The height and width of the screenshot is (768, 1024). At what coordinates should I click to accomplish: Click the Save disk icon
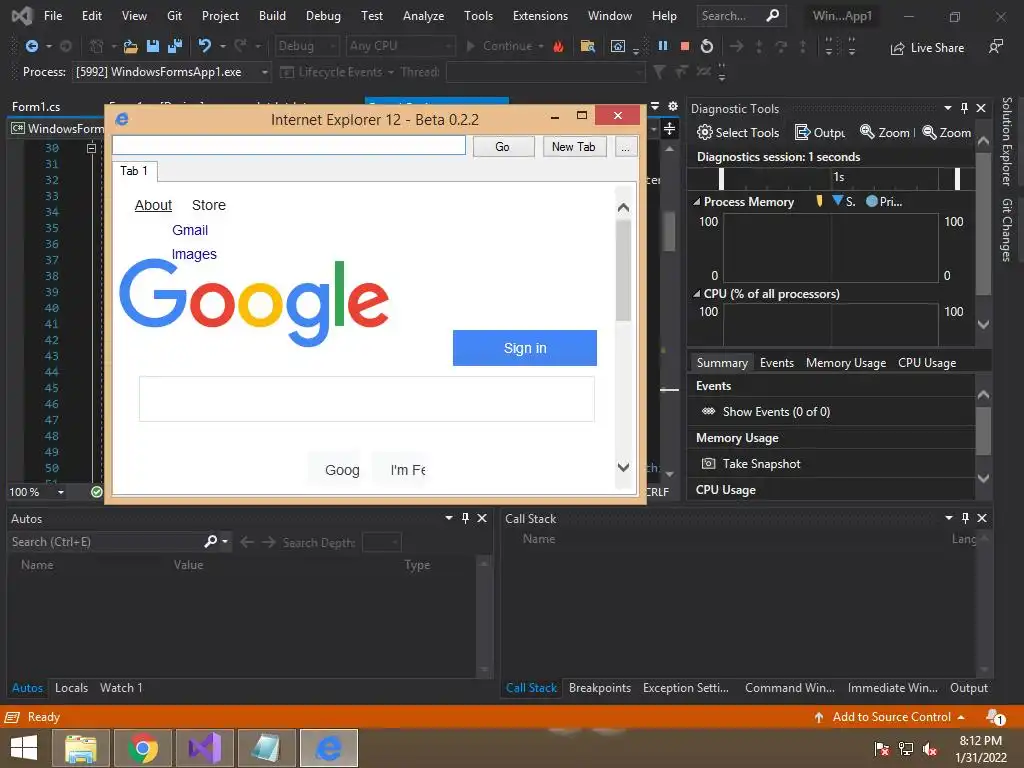click(153, 46)
